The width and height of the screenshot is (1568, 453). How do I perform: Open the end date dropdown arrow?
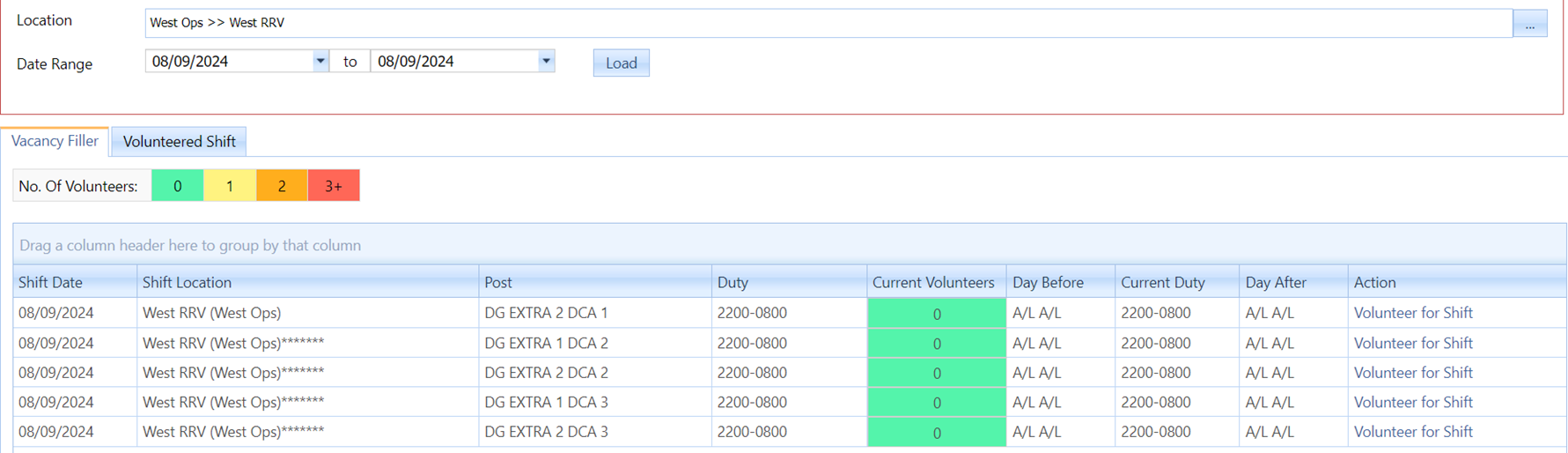546,61
